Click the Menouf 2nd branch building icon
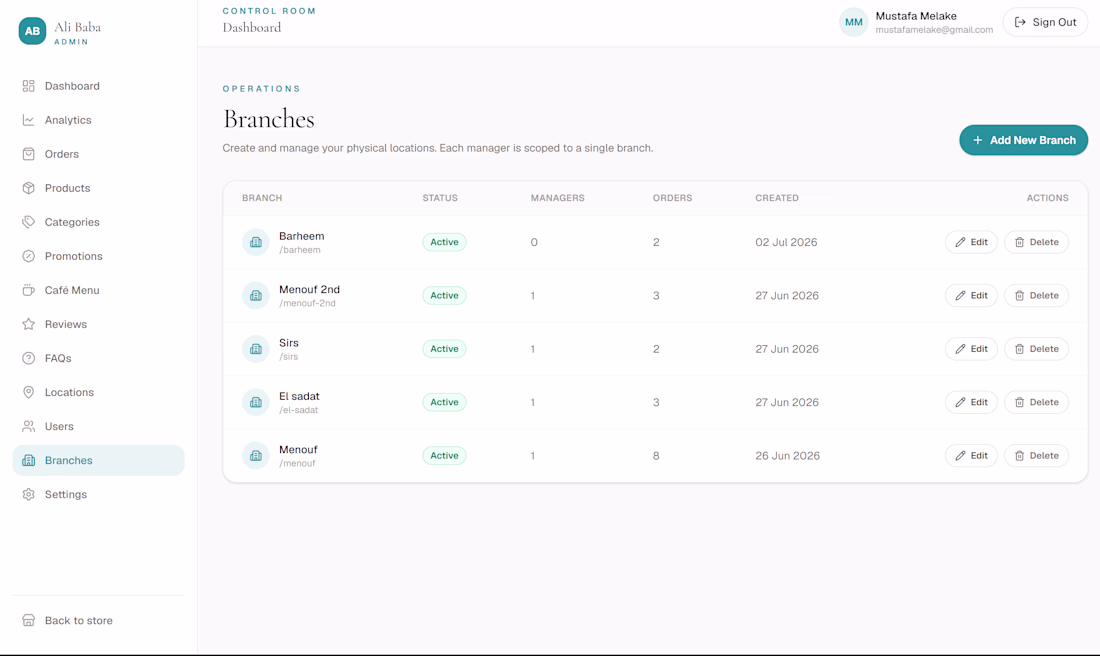The width and height of the screenshot is (1100, 656). coord(255,295)
